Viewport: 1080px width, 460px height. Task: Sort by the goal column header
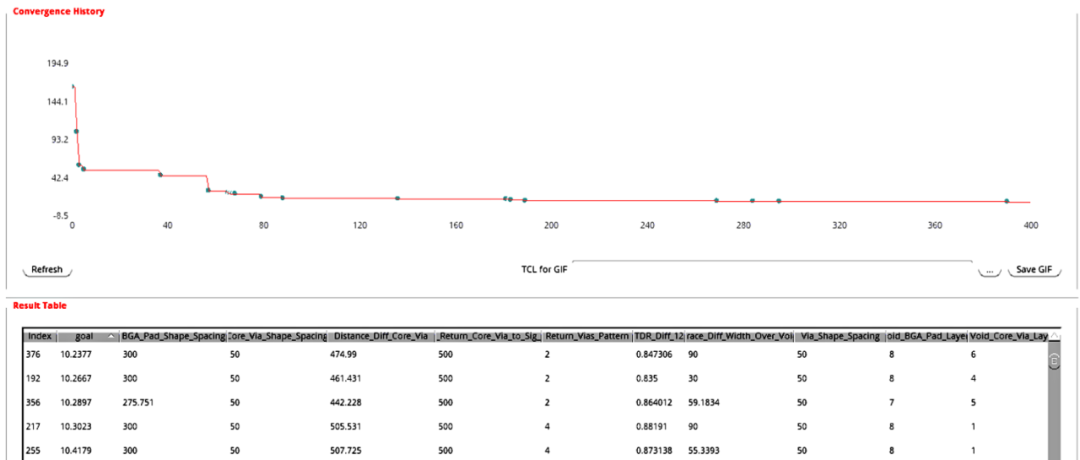tap(87, 336)
